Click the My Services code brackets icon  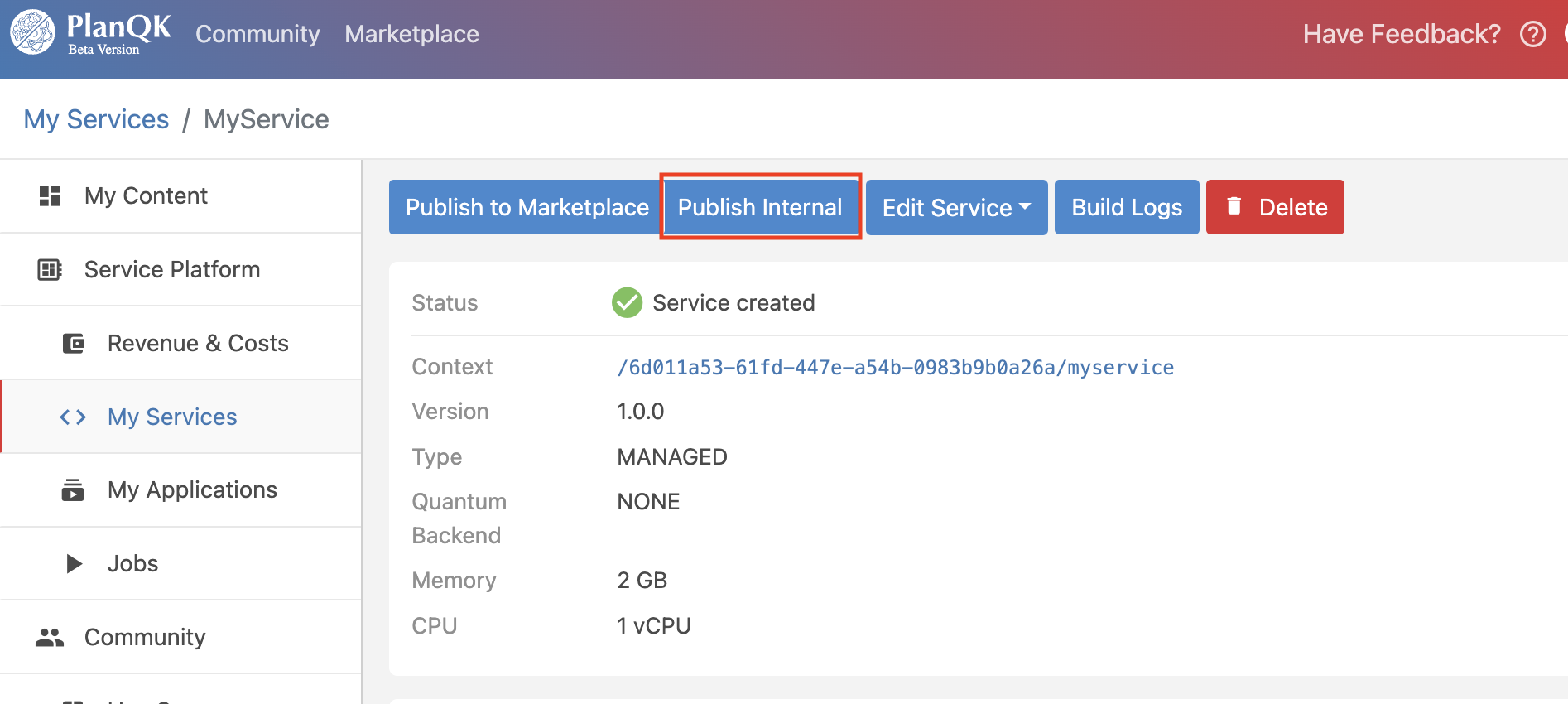73,417
